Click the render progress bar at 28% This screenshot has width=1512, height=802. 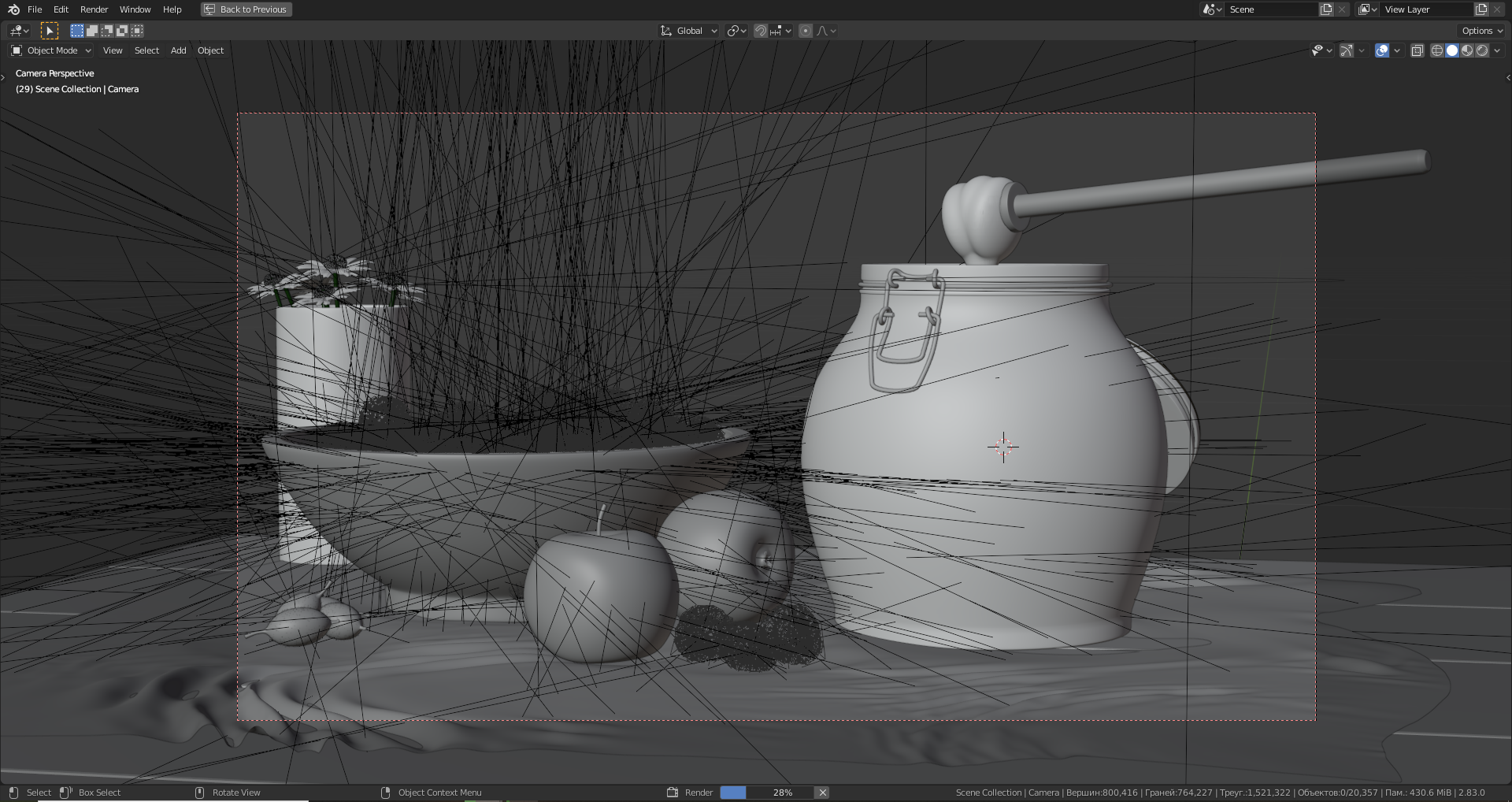pyautogui.click(x=766, y=793)
